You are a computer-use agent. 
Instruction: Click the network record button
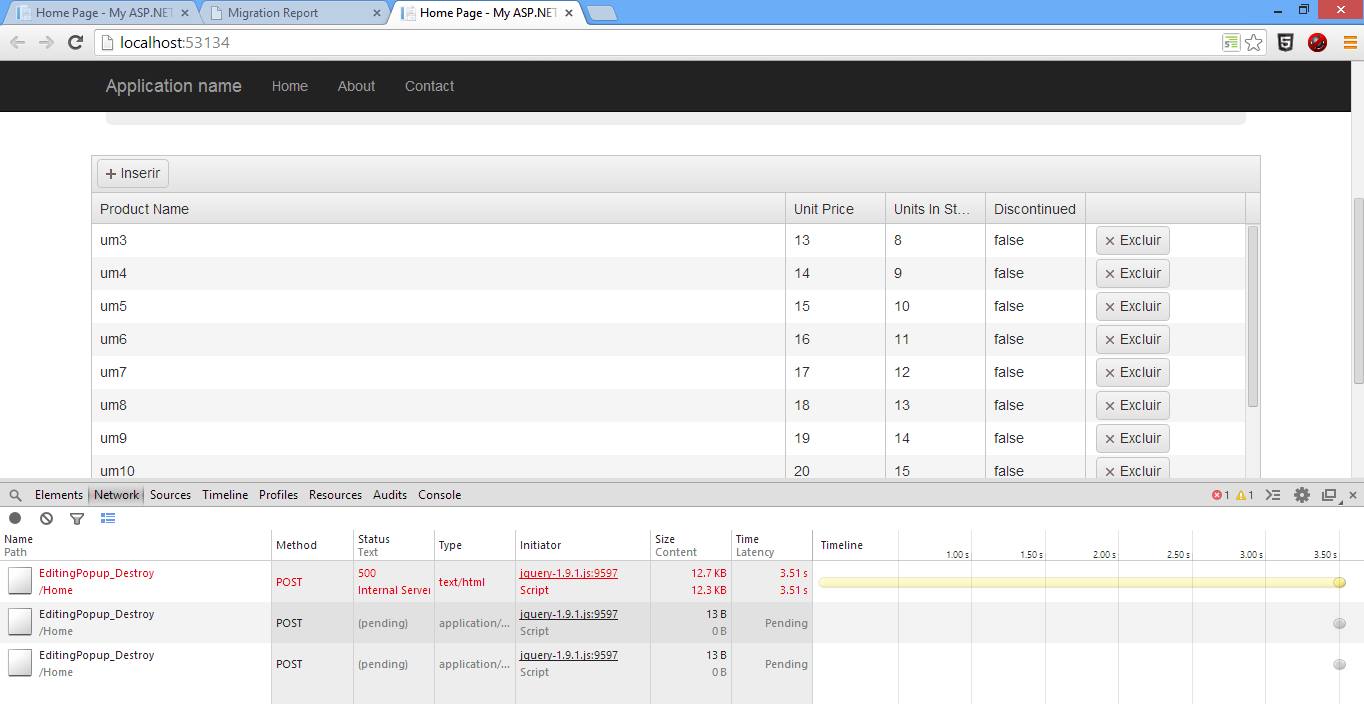click(x=15, y=518)
